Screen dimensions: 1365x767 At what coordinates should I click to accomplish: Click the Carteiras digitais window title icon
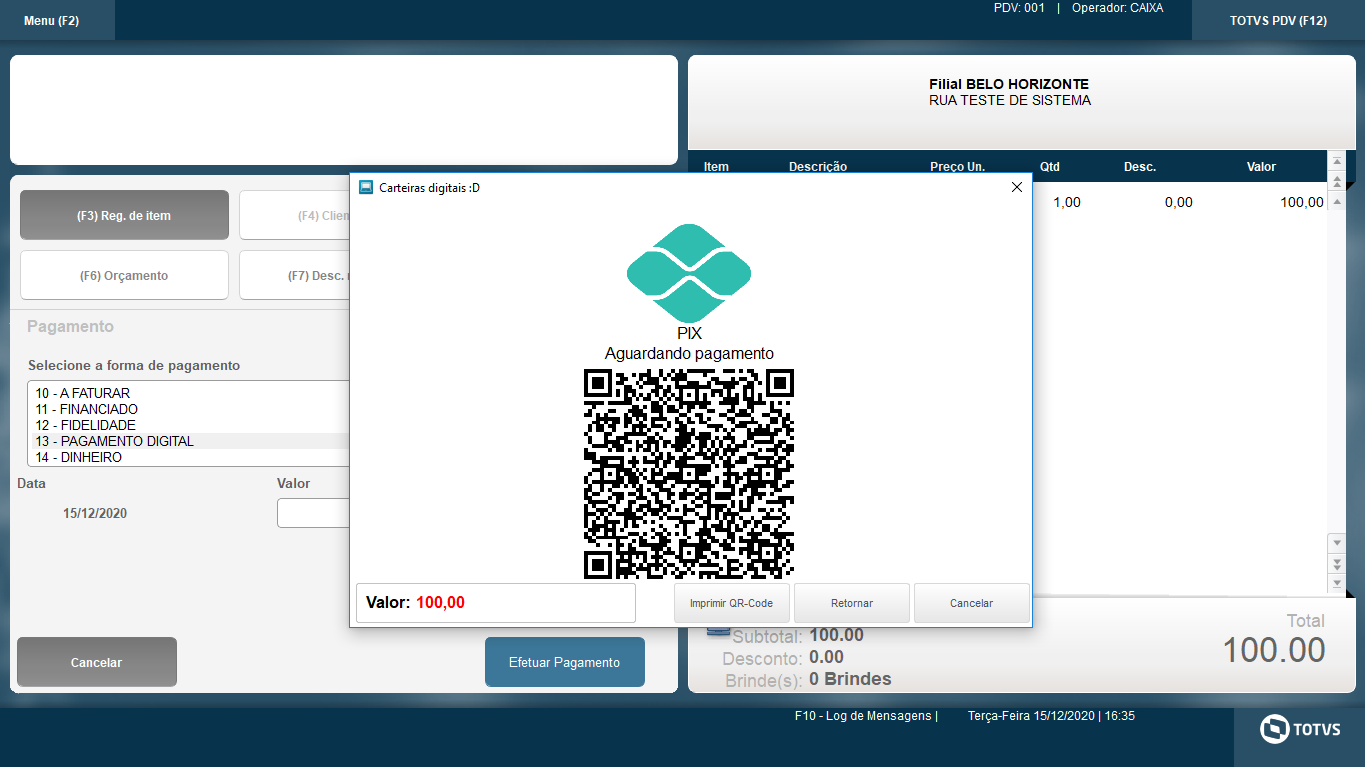pos(366,187)
